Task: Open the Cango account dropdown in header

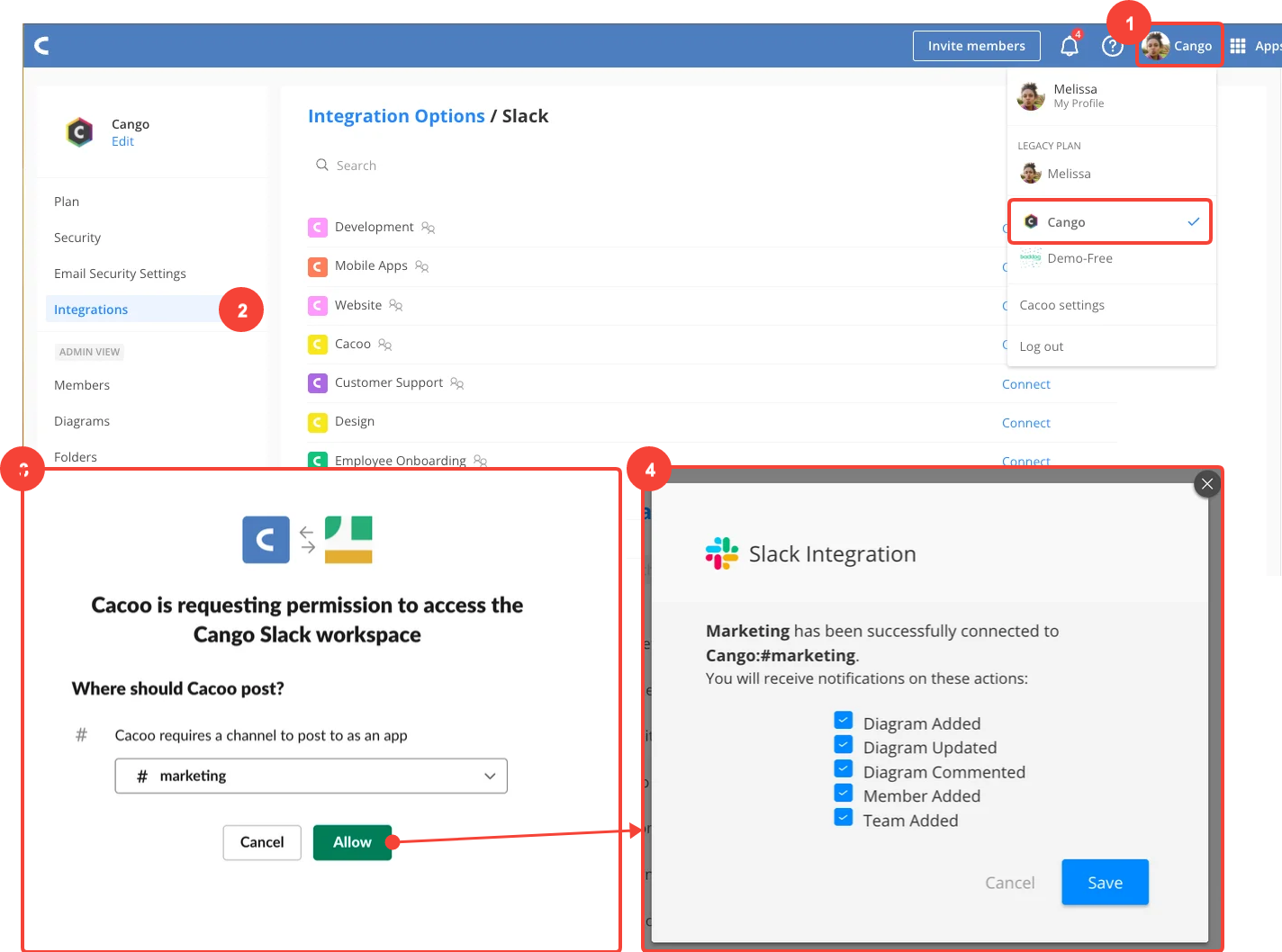Action: (1178, 46)
